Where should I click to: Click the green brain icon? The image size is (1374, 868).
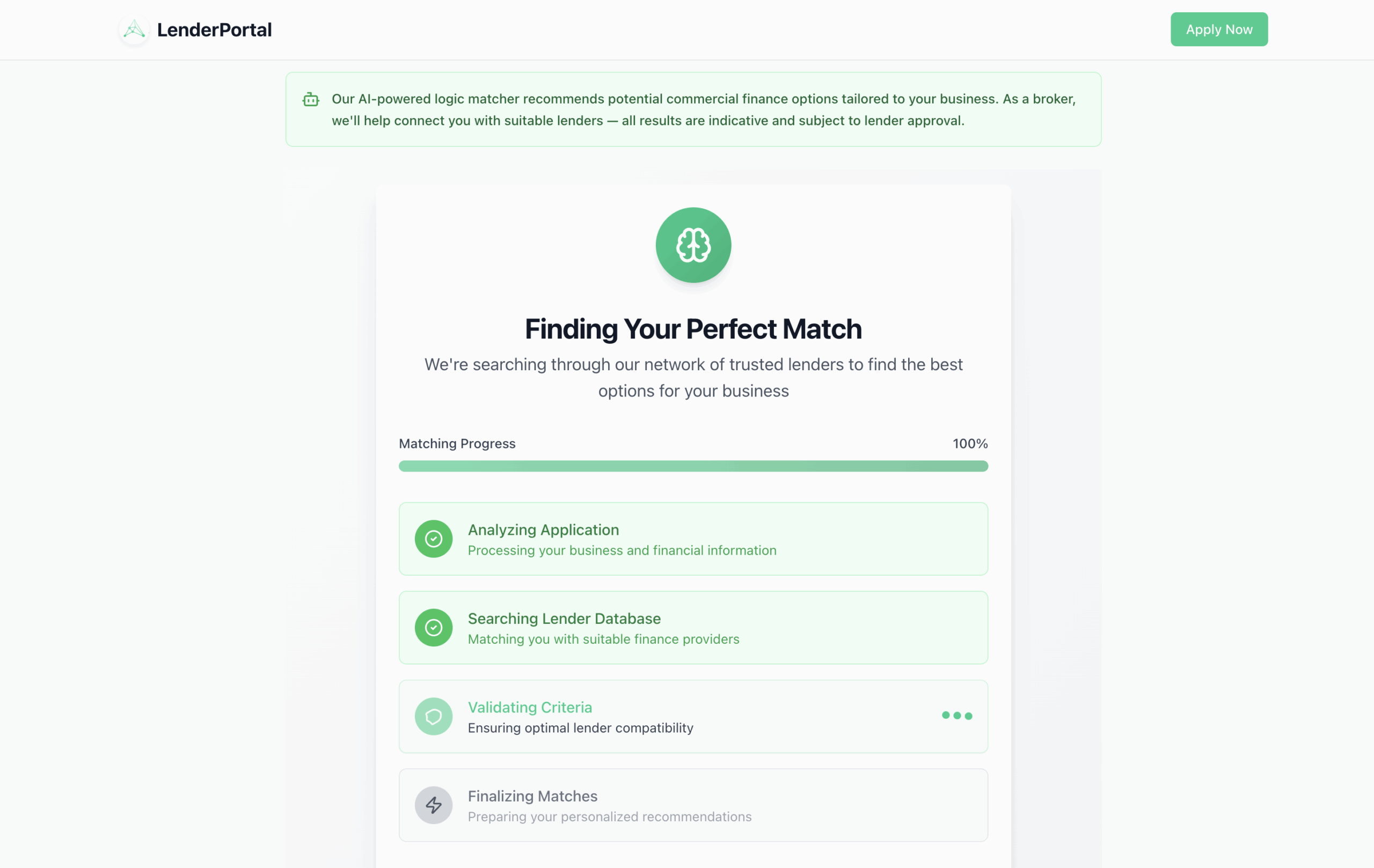coord(693,245)
